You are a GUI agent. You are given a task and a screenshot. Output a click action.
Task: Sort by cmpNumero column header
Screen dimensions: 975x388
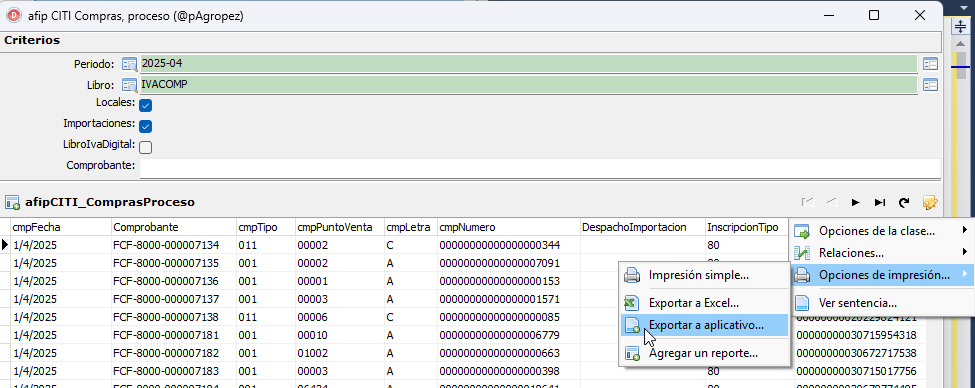(509, 227)
